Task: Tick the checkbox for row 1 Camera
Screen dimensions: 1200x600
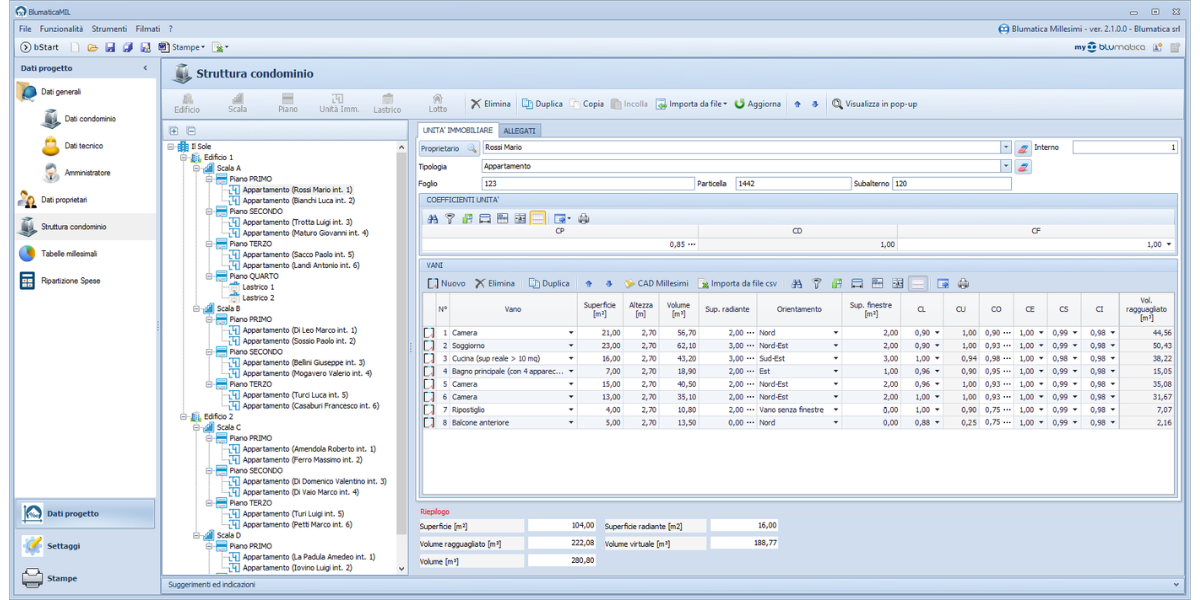Action: pos(428,333)
